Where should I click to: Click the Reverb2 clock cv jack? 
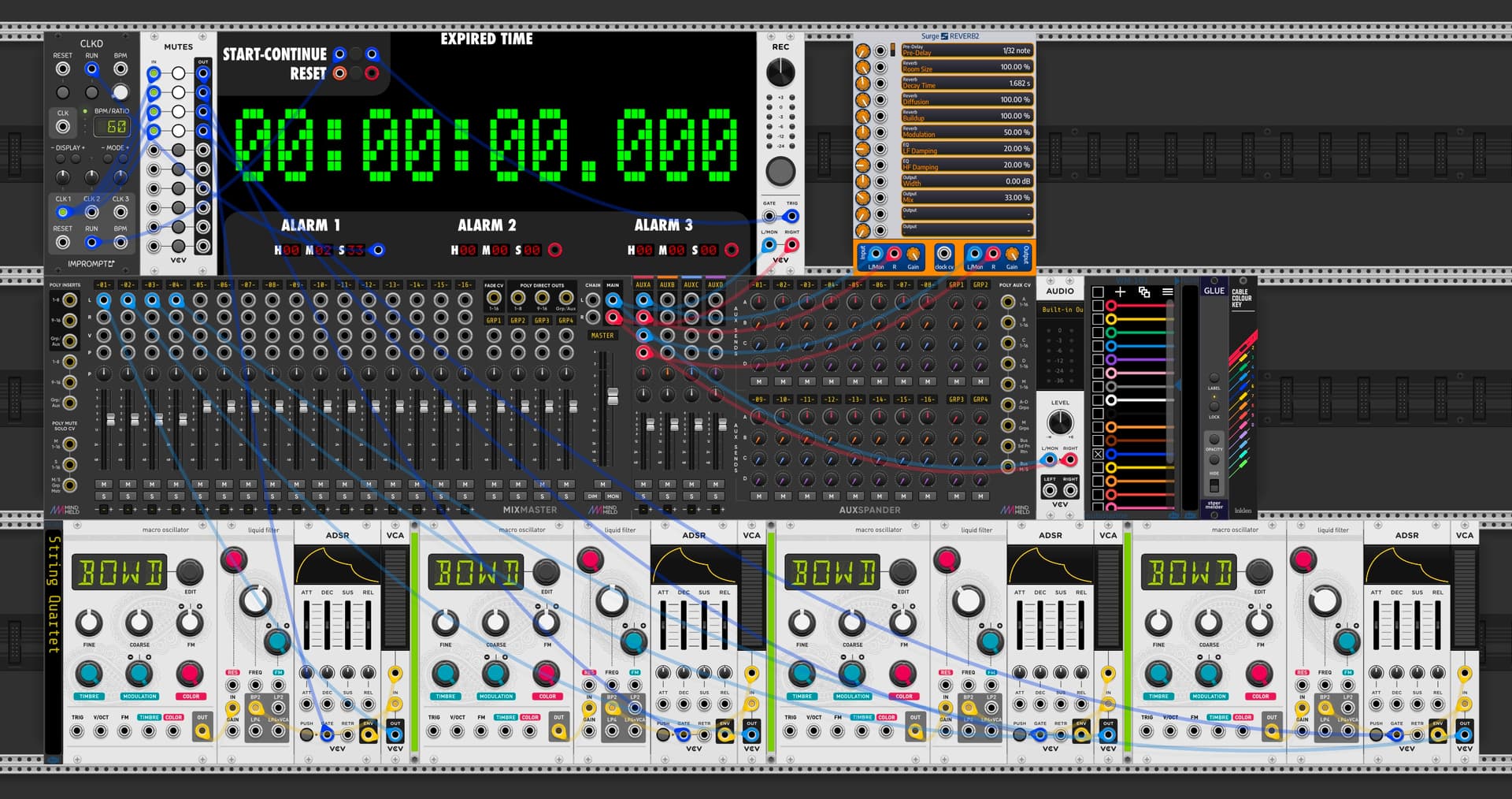[943, 254]
